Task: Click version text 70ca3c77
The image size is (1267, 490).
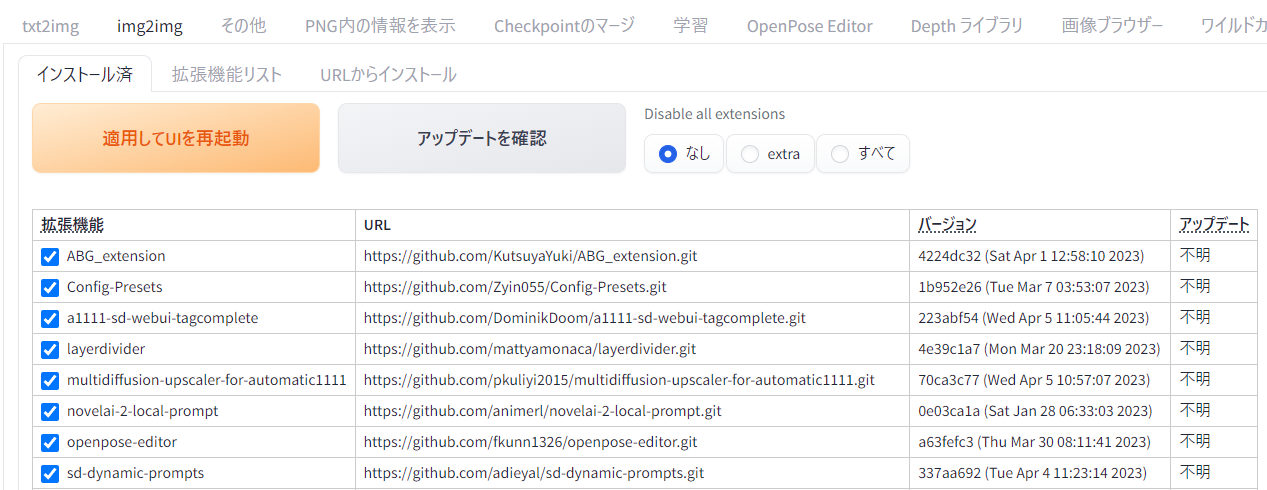Action: pyautogui.click(x=949, y=380)
